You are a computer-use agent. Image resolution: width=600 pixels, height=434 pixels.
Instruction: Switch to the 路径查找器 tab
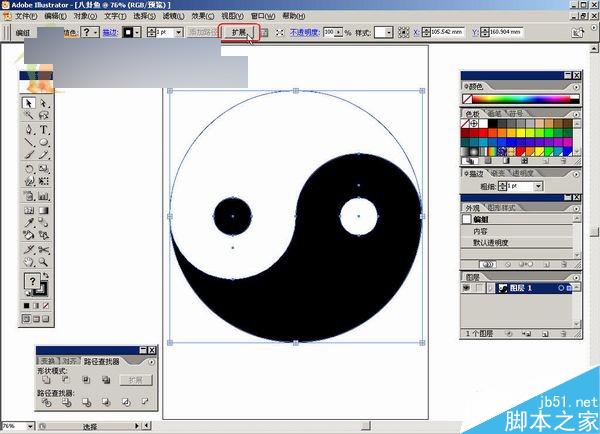coord(100,360)
